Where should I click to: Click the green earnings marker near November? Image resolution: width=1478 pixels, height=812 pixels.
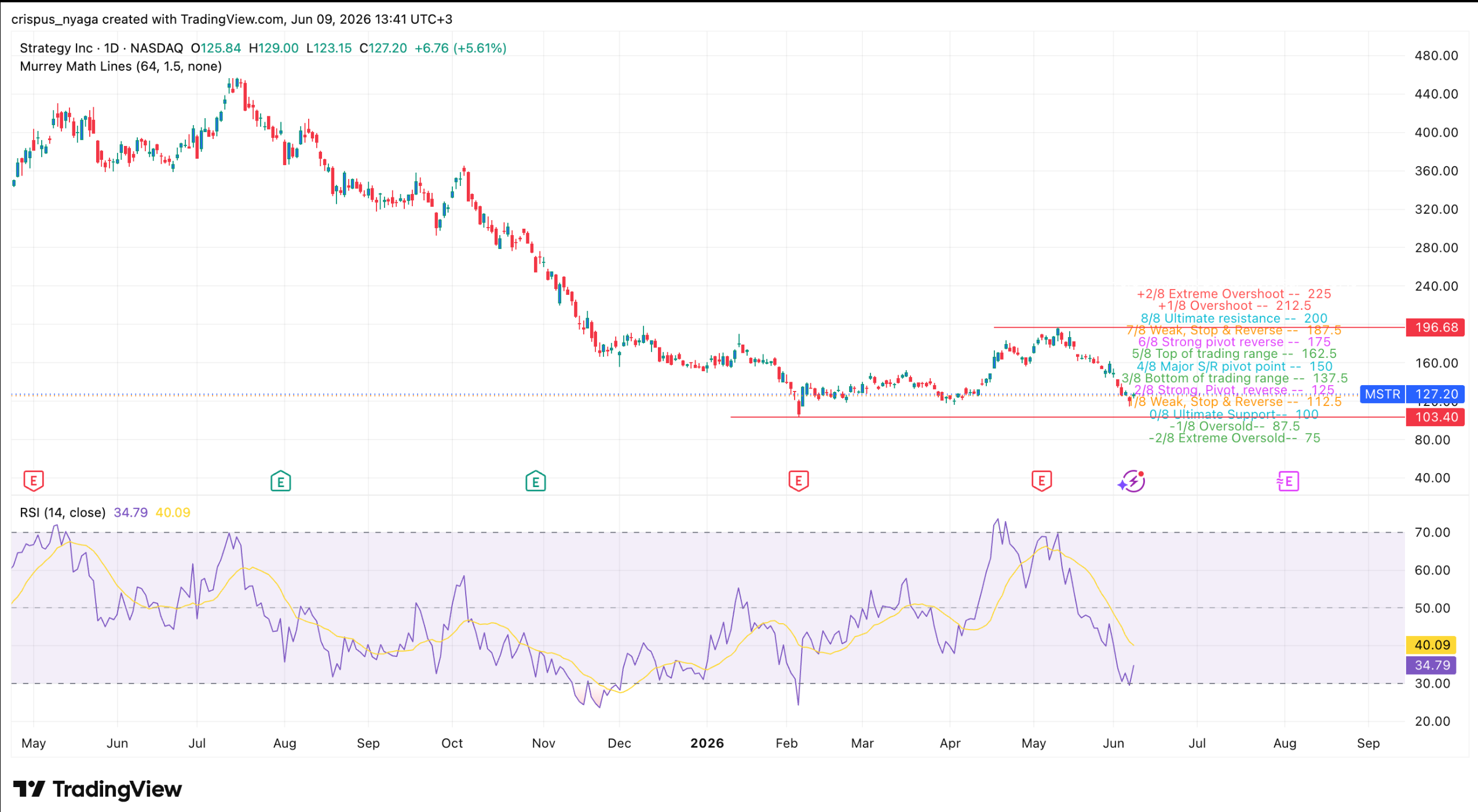536,481
